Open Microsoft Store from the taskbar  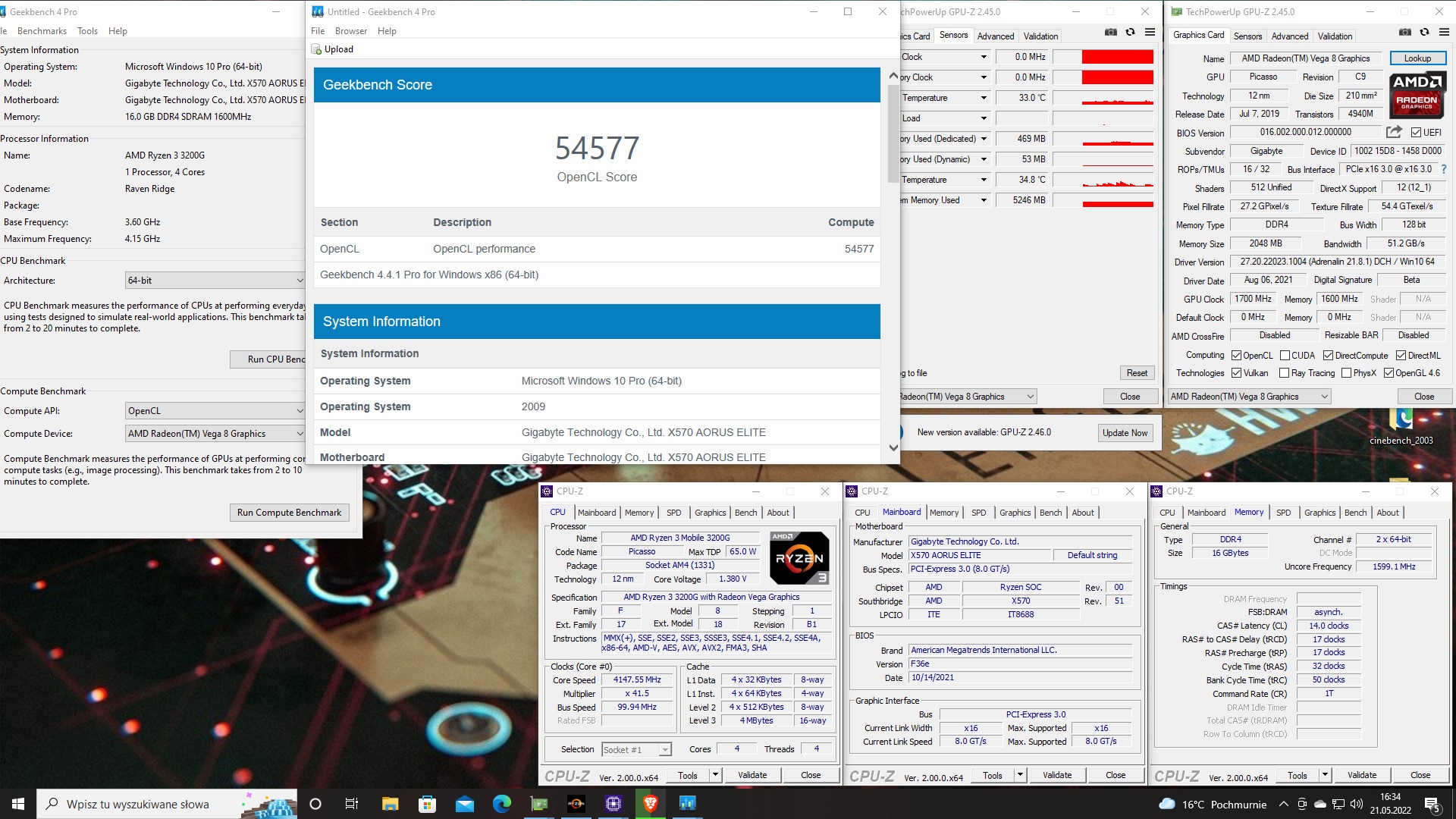[427, 804]
